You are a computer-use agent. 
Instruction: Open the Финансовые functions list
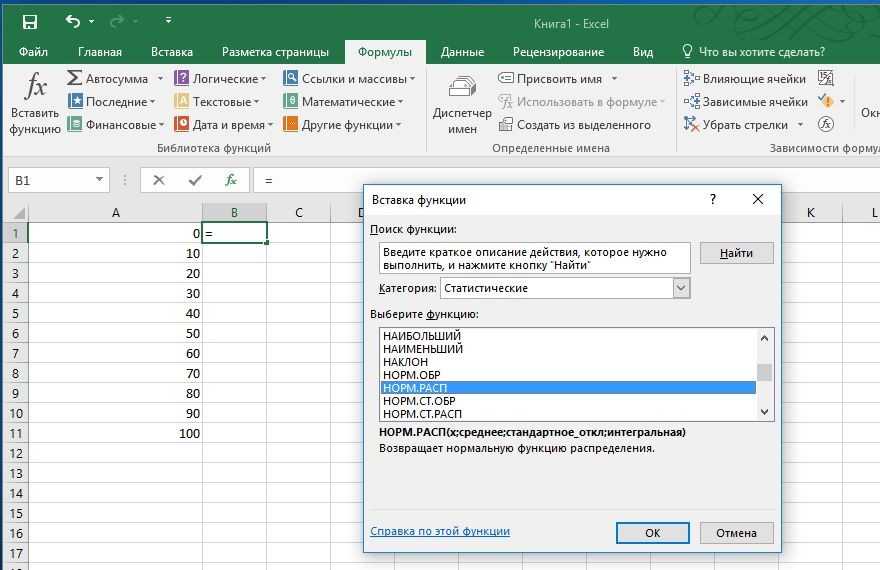115,125
